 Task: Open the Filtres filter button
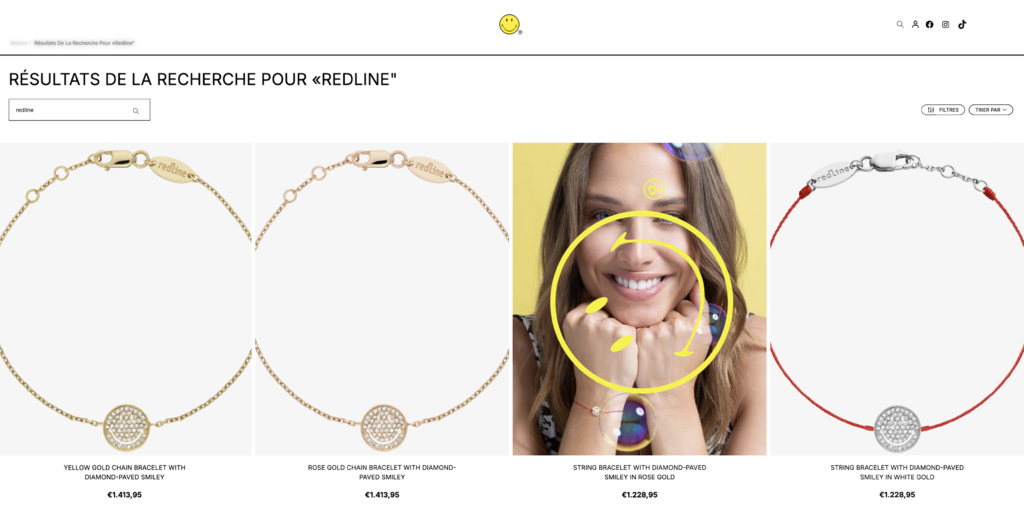pos(942,110)
